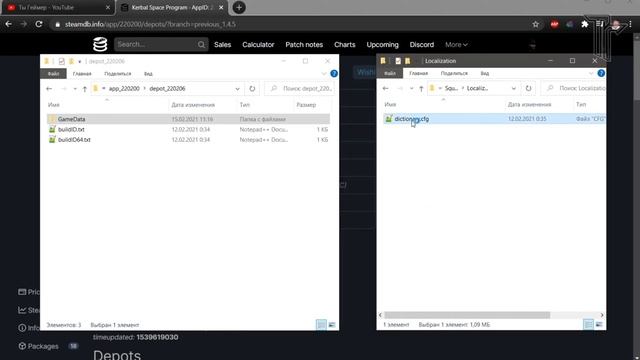
Task: Open the Поделиться tab in depot_220206 window
Action: (x=118, y=73)
